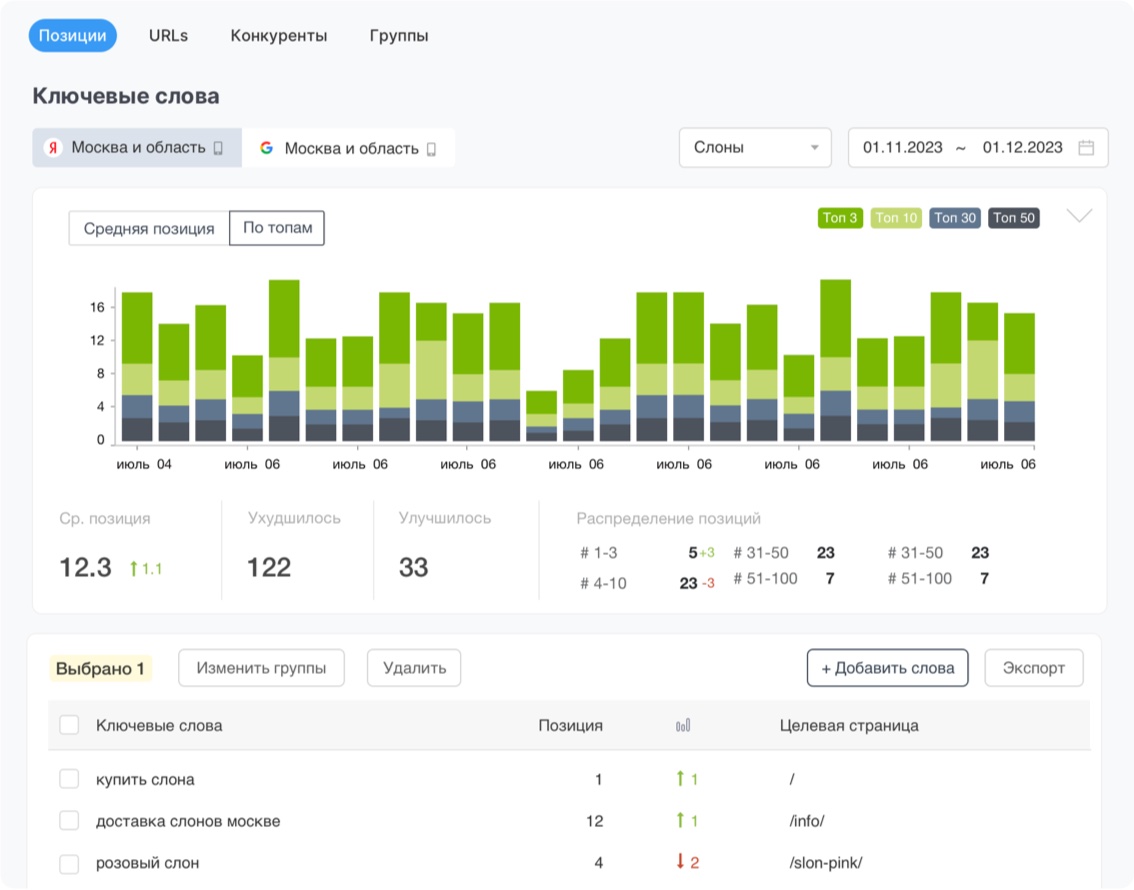1134x890 pixels.
Task: Check the купить слона keyword checkbox
Action: 69,779
